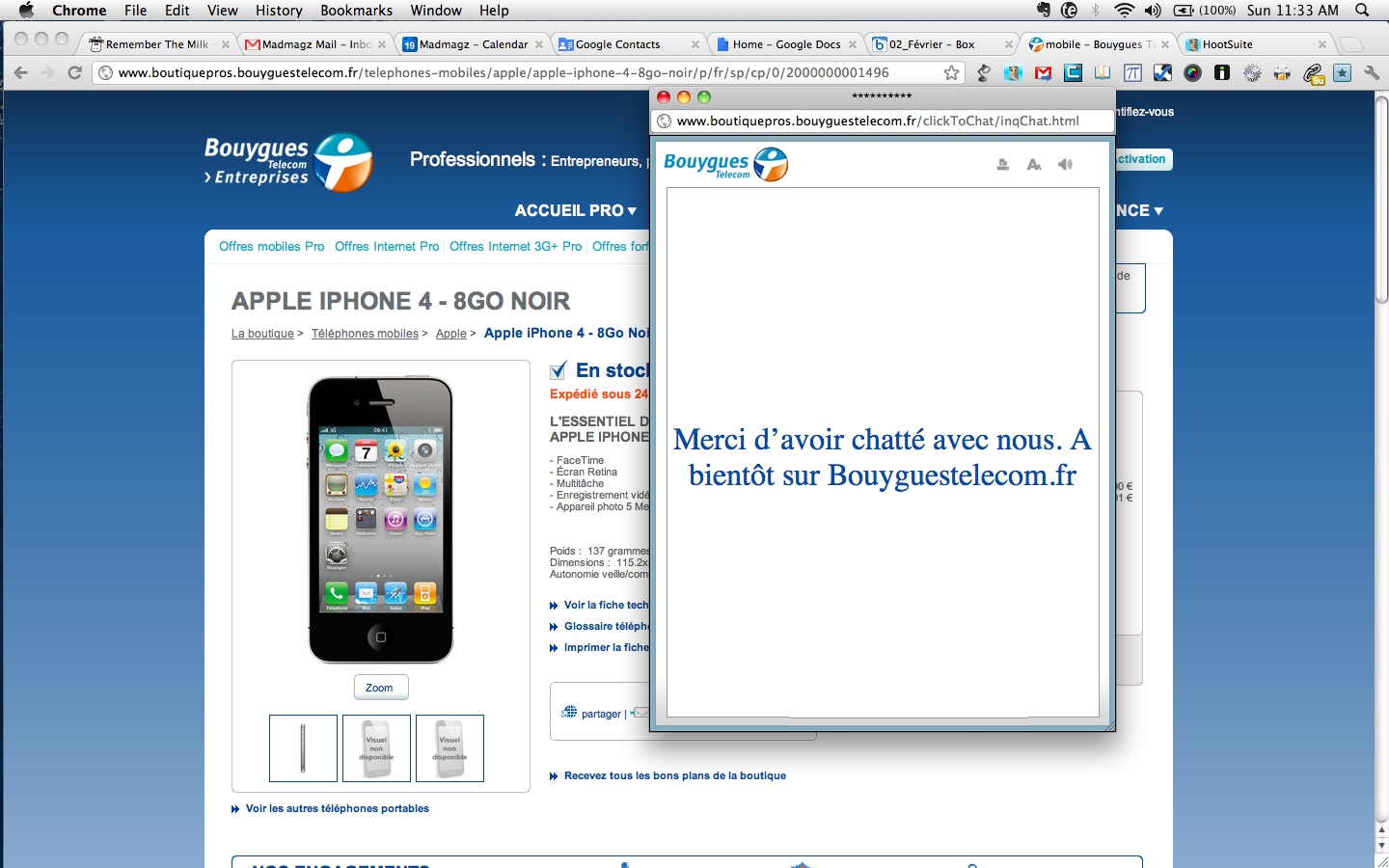
Task: Open the History menu in the menu bar
Action: tap(279, 11)
